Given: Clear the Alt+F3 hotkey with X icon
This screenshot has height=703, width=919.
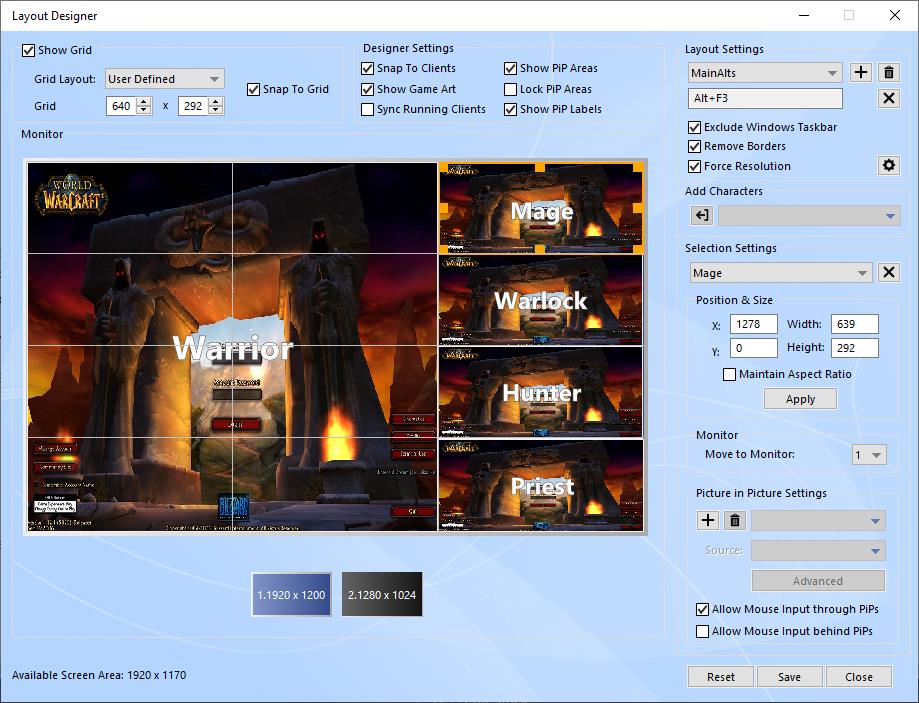Looking at the screenshot, I should 888,98.
